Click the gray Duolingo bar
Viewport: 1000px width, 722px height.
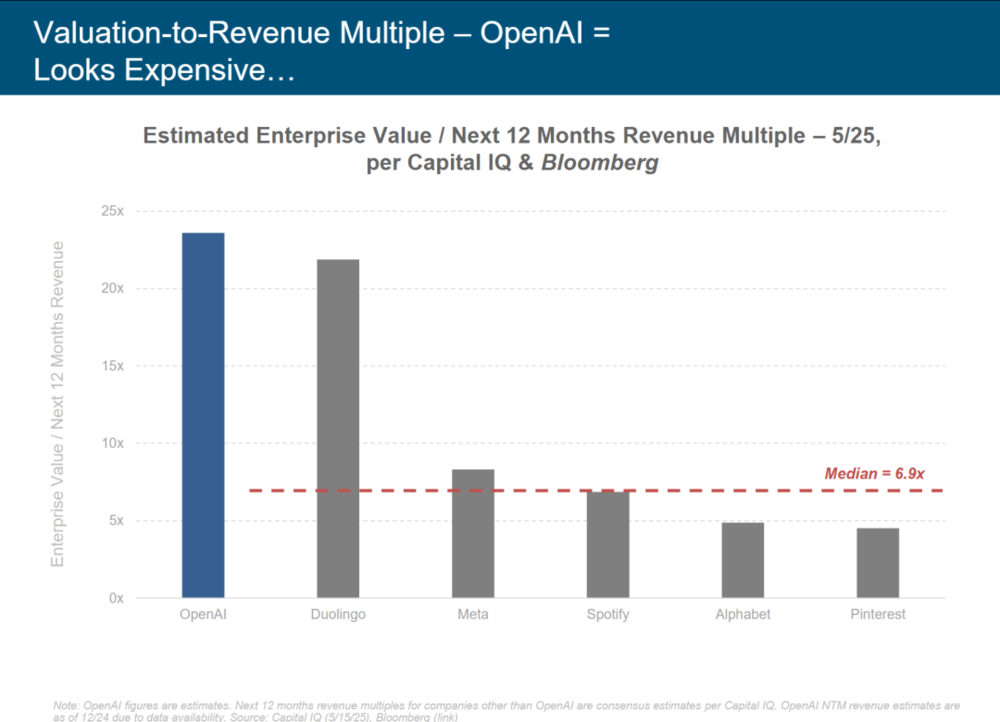[x=338, y=429]
